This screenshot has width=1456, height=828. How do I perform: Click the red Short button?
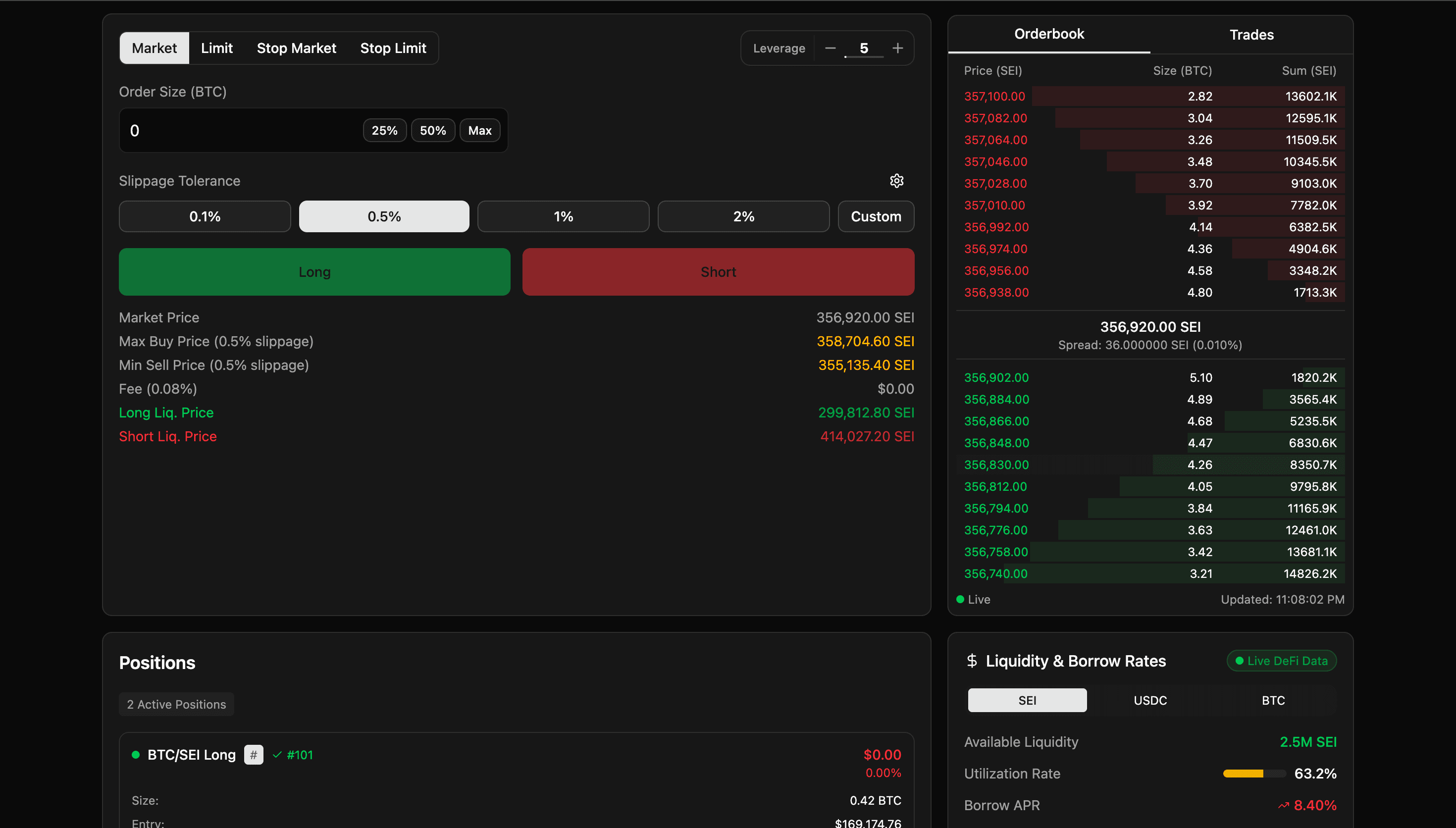click(718, 272)
